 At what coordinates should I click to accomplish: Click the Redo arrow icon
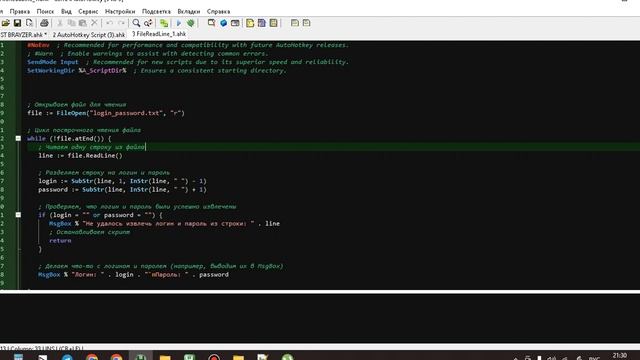tap(121, 23)
